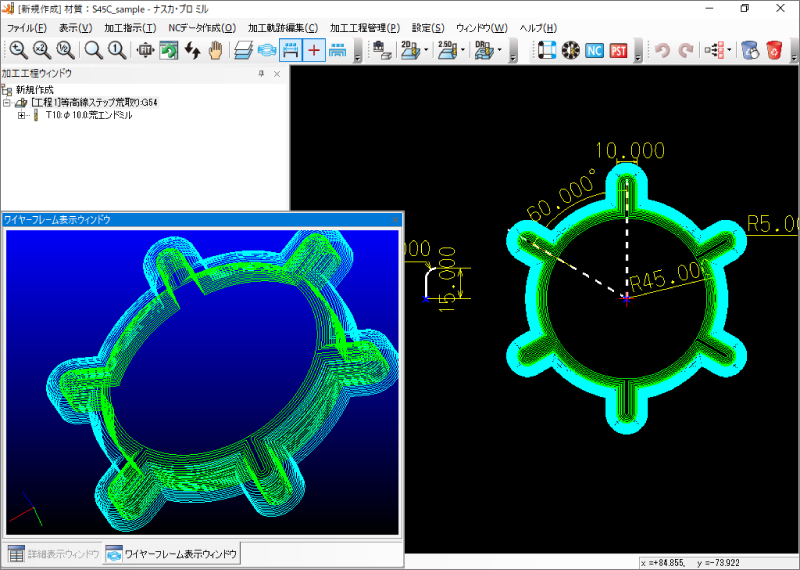Click the blue wireframe ring icon

(x=267, y=50)
